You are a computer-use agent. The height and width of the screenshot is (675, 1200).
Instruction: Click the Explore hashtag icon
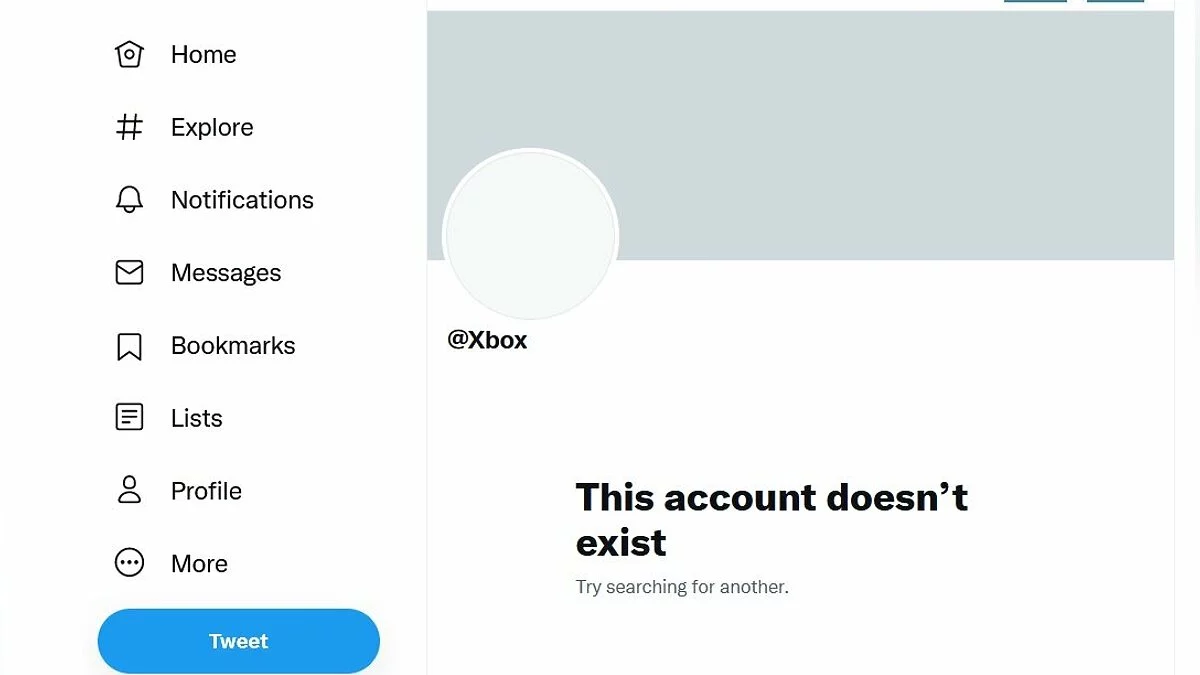pyautogui.click(x=129, y=127)
